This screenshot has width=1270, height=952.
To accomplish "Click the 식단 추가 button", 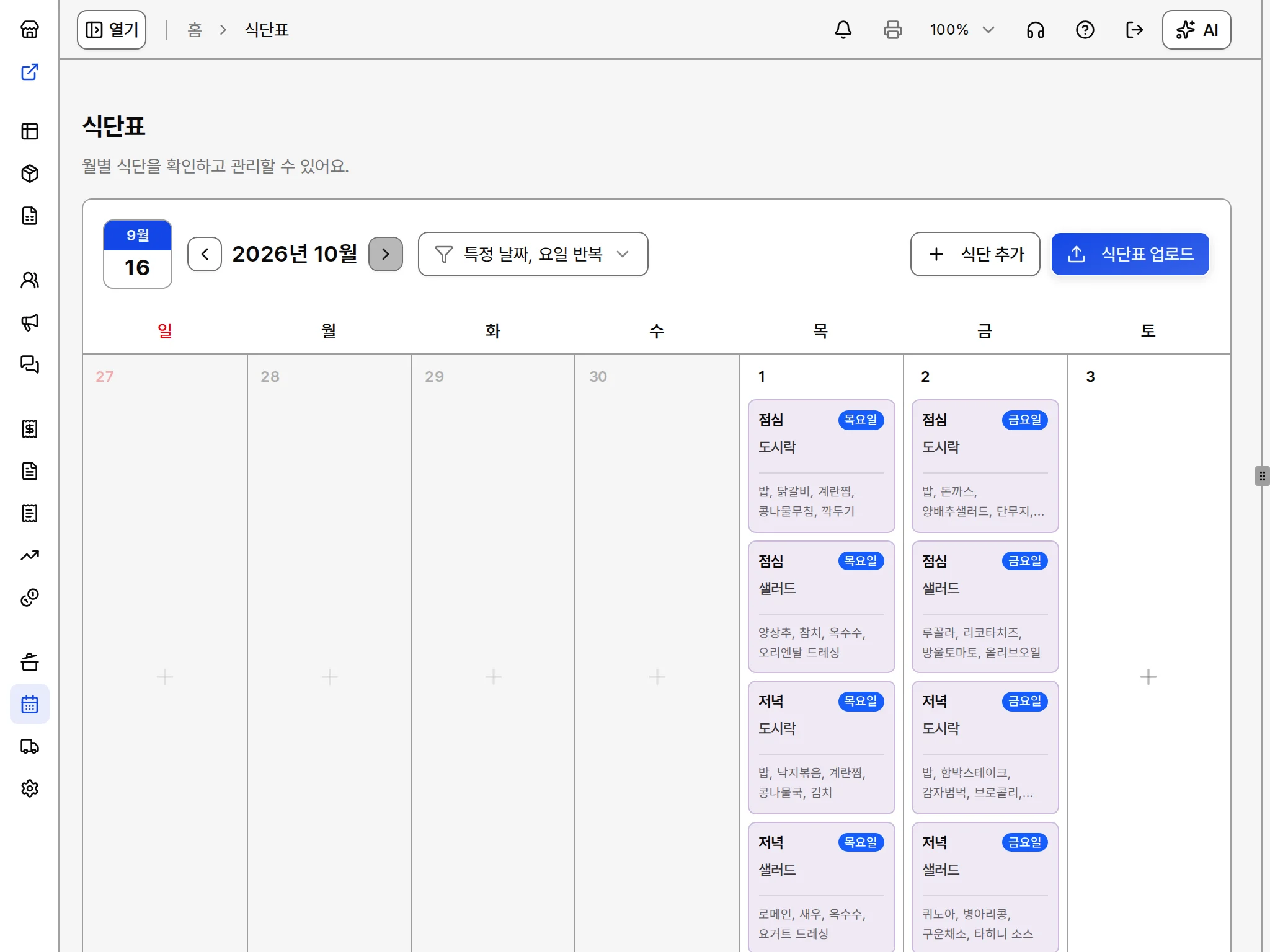I will (x=975, y=254).
